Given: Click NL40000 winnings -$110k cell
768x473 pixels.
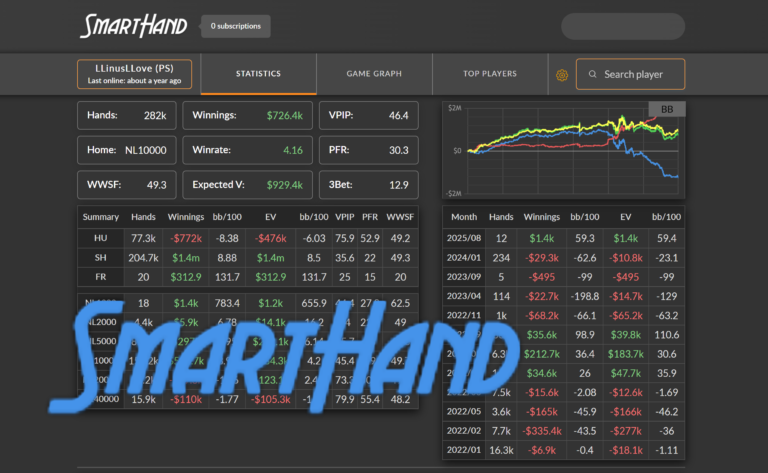Looking at the screenshot, I should 186,400.
